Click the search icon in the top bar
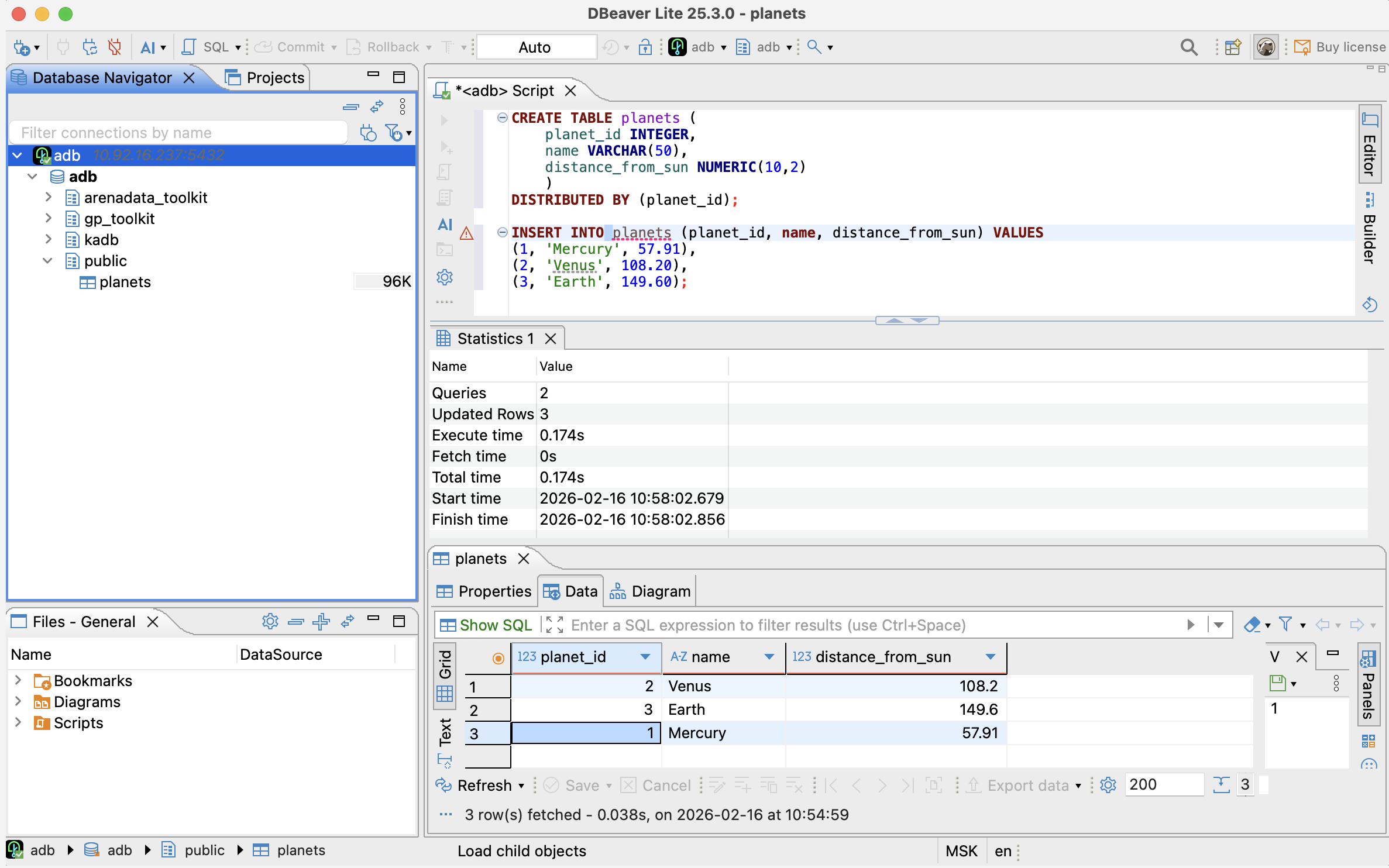Screen dimensions: 1389x868 coord(1188,47)
